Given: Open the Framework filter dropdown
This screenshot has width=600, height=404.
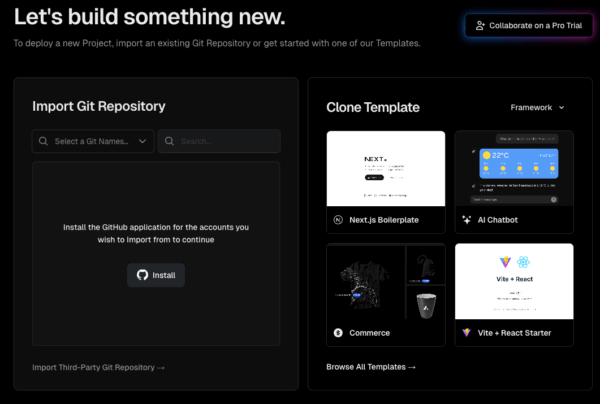Looking at the screenshot, I should coord(537,108).
